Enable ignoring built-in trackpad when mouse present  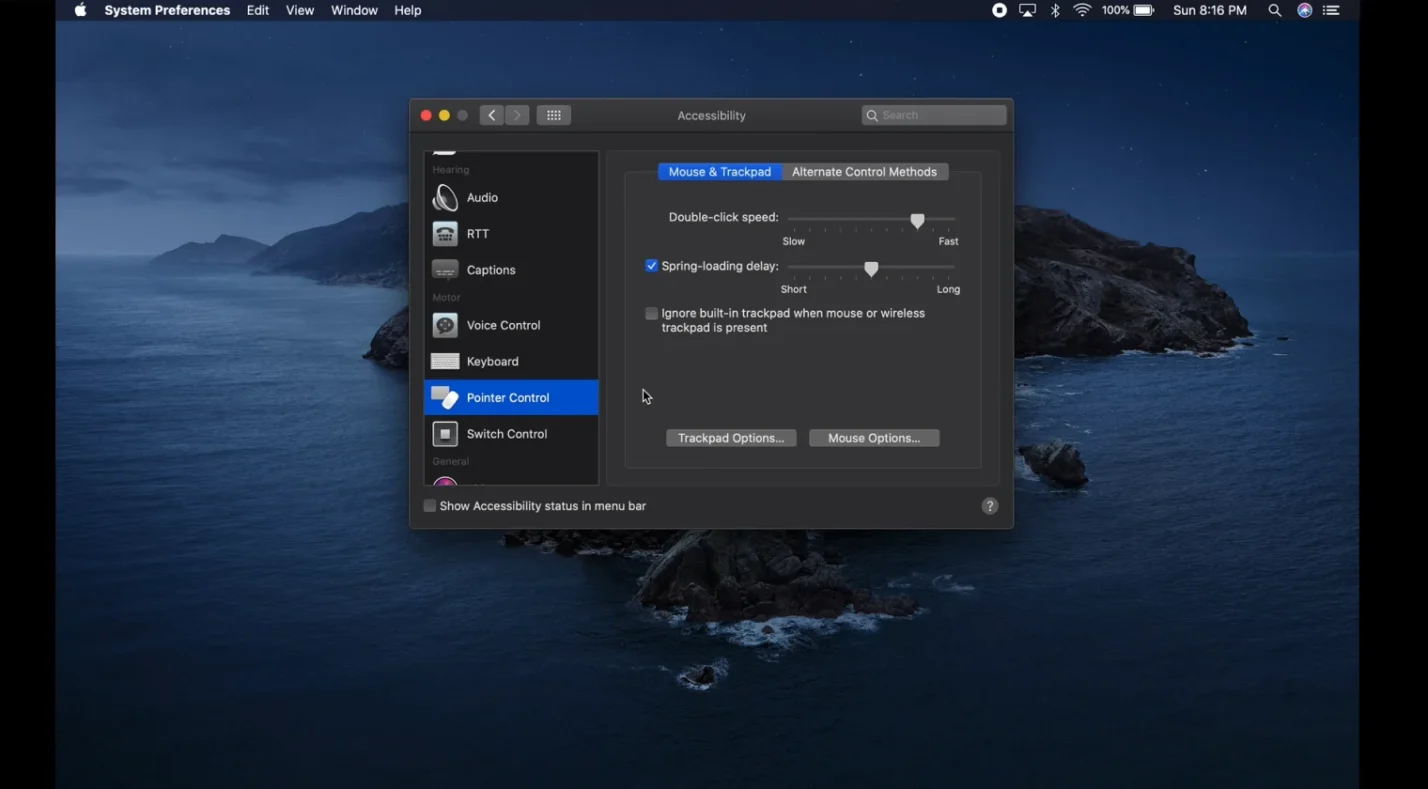pyautogui.click(x=651, y=313)
